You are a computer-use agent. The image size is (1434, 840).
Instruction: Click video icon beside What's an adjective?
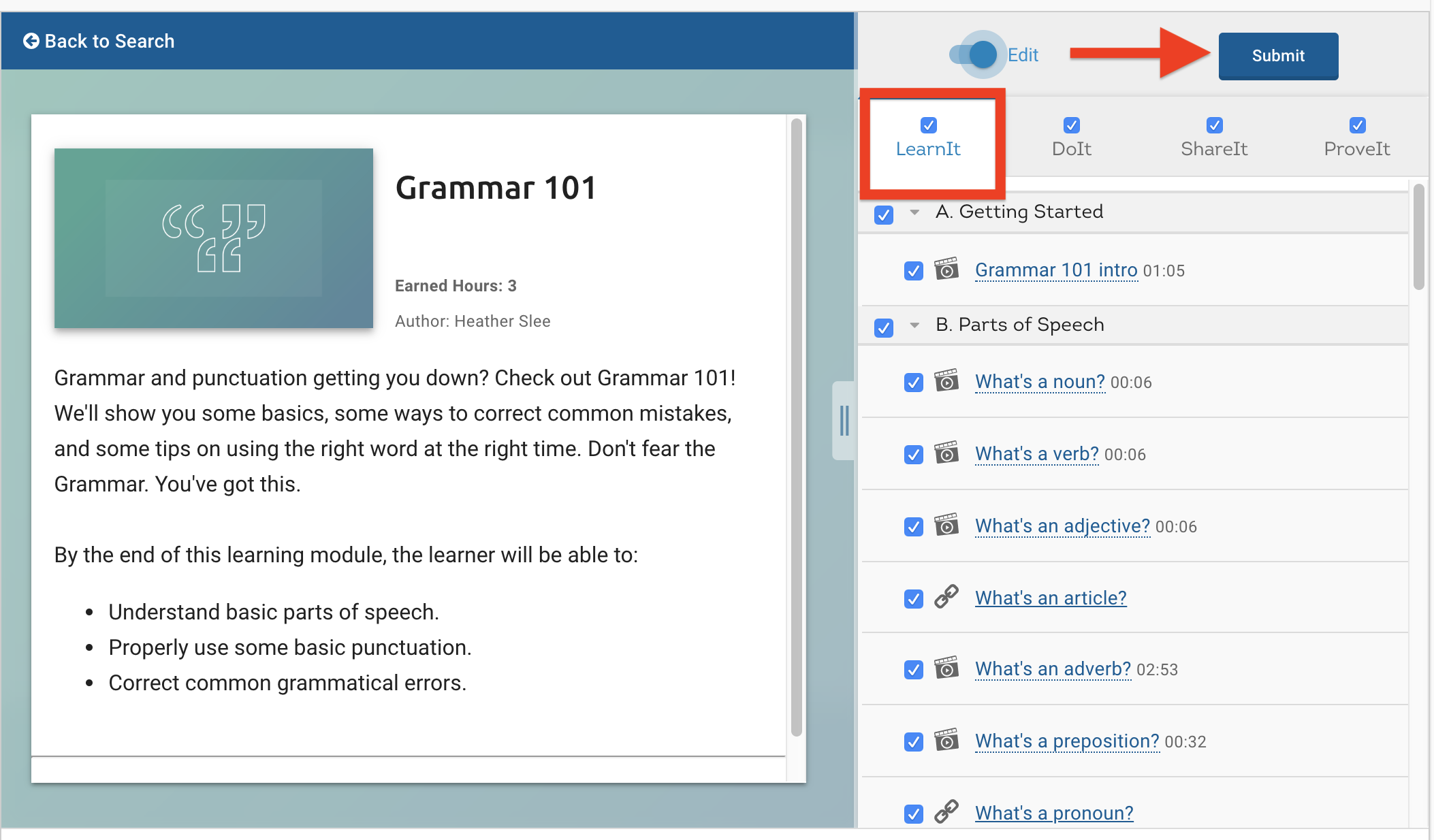click(946, 526)
